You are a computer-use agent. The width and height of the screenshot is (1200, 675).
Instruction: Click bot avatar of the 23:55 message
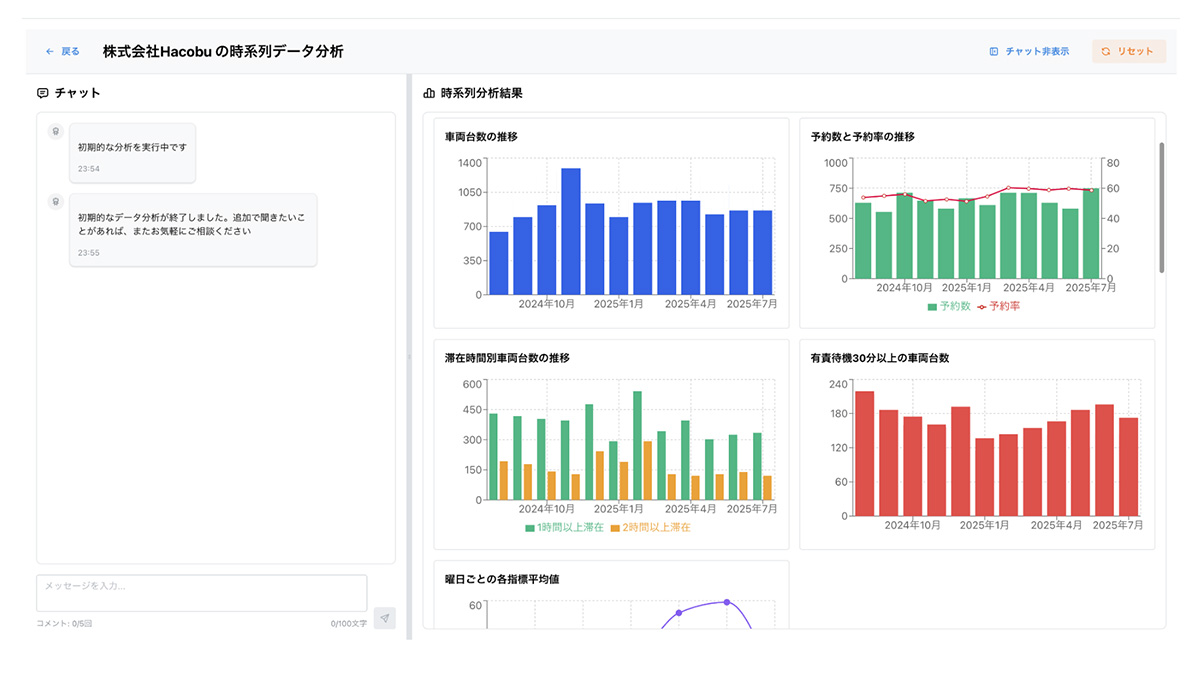tap(56, 202)
